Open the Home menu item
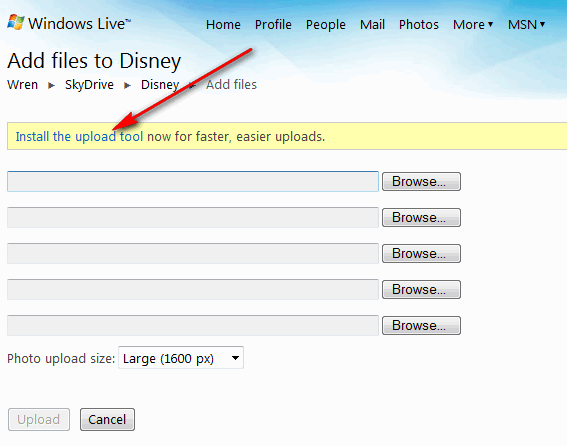Viewport: 567px width, 446px height. click(223, 25)
